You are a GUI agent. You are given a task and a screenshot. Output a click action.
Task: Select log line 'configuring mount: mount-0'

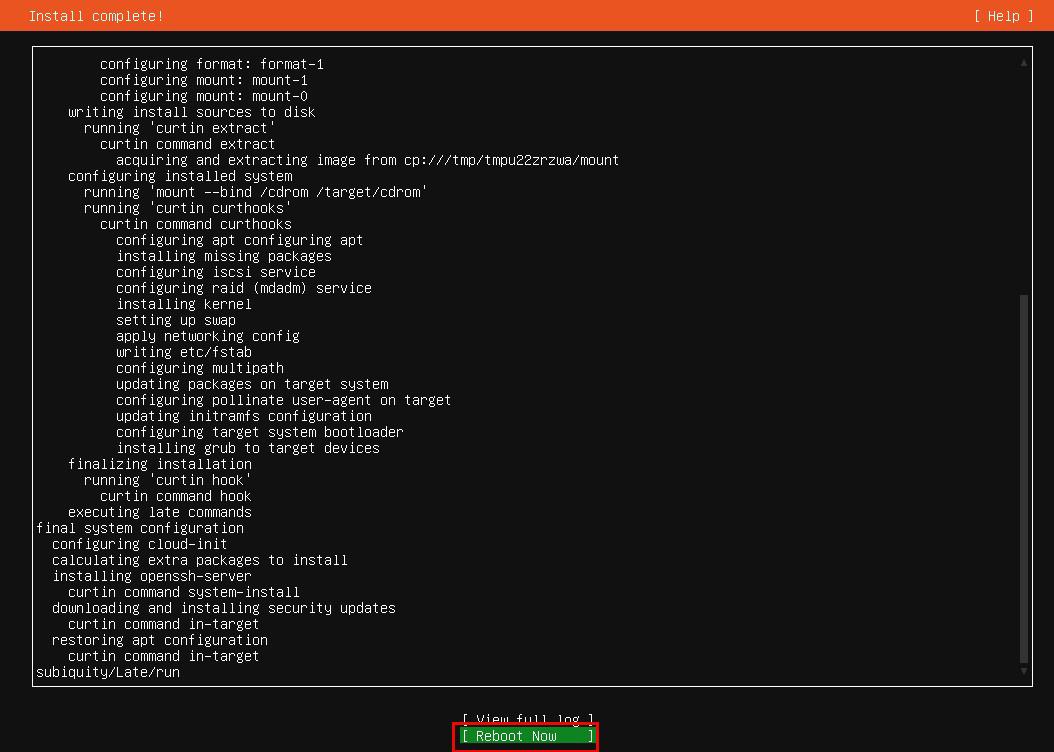click(204, 96)
